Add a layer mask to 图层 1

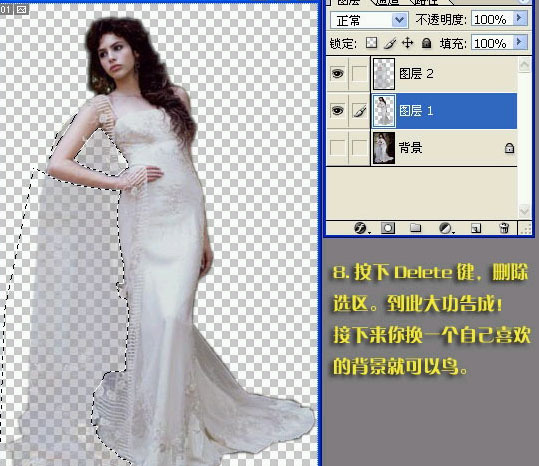point(388,228)
